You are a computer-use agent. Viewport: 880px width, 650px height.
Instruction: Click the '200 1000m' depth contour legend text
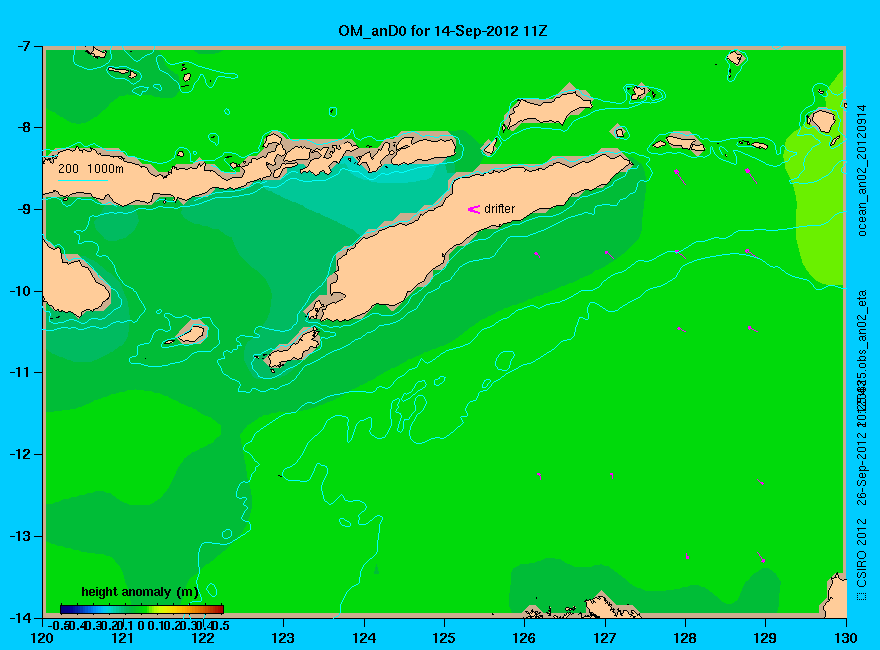(x=91, y=168)
